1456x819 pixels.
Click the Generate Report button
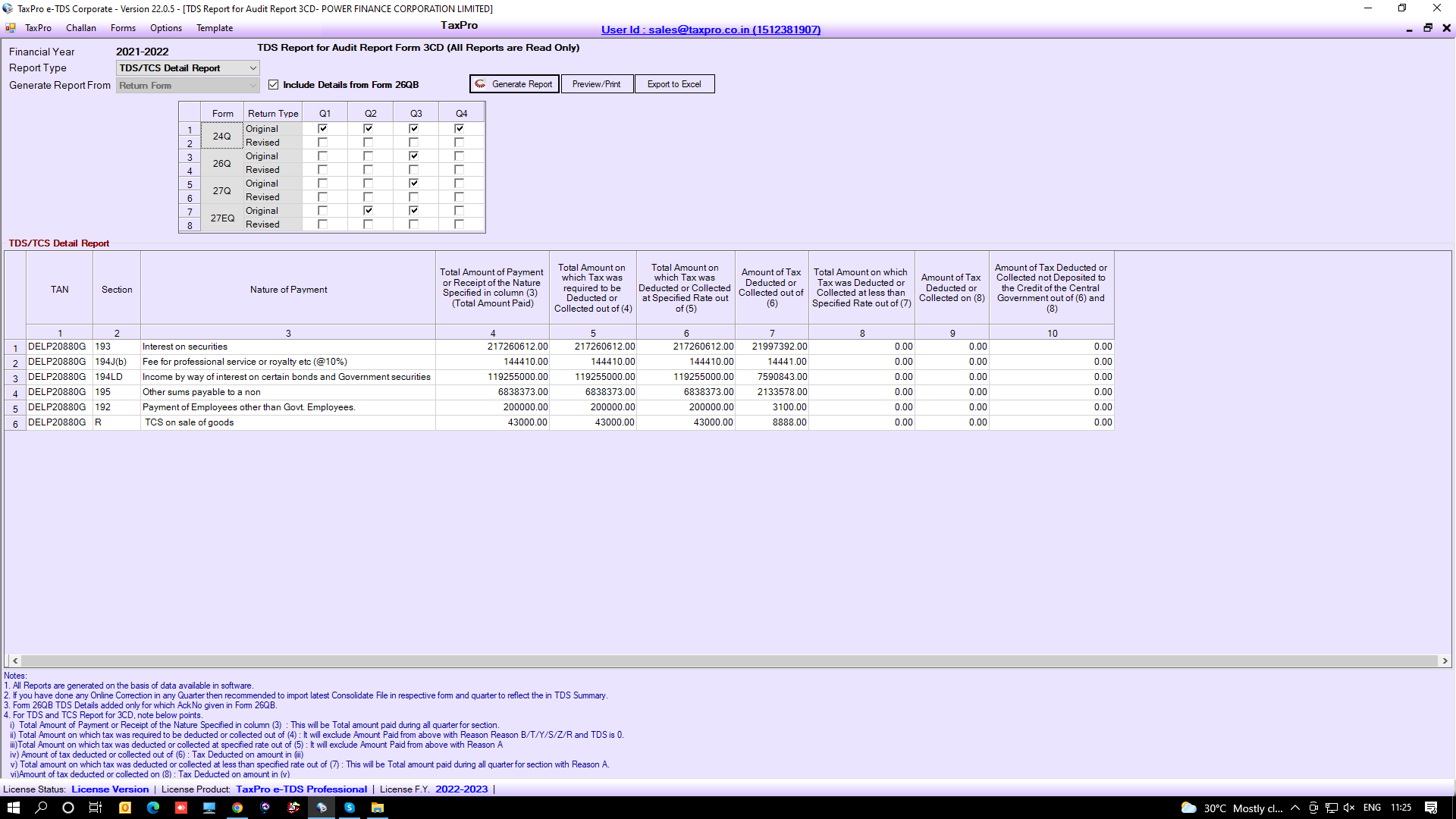[514, 84]
